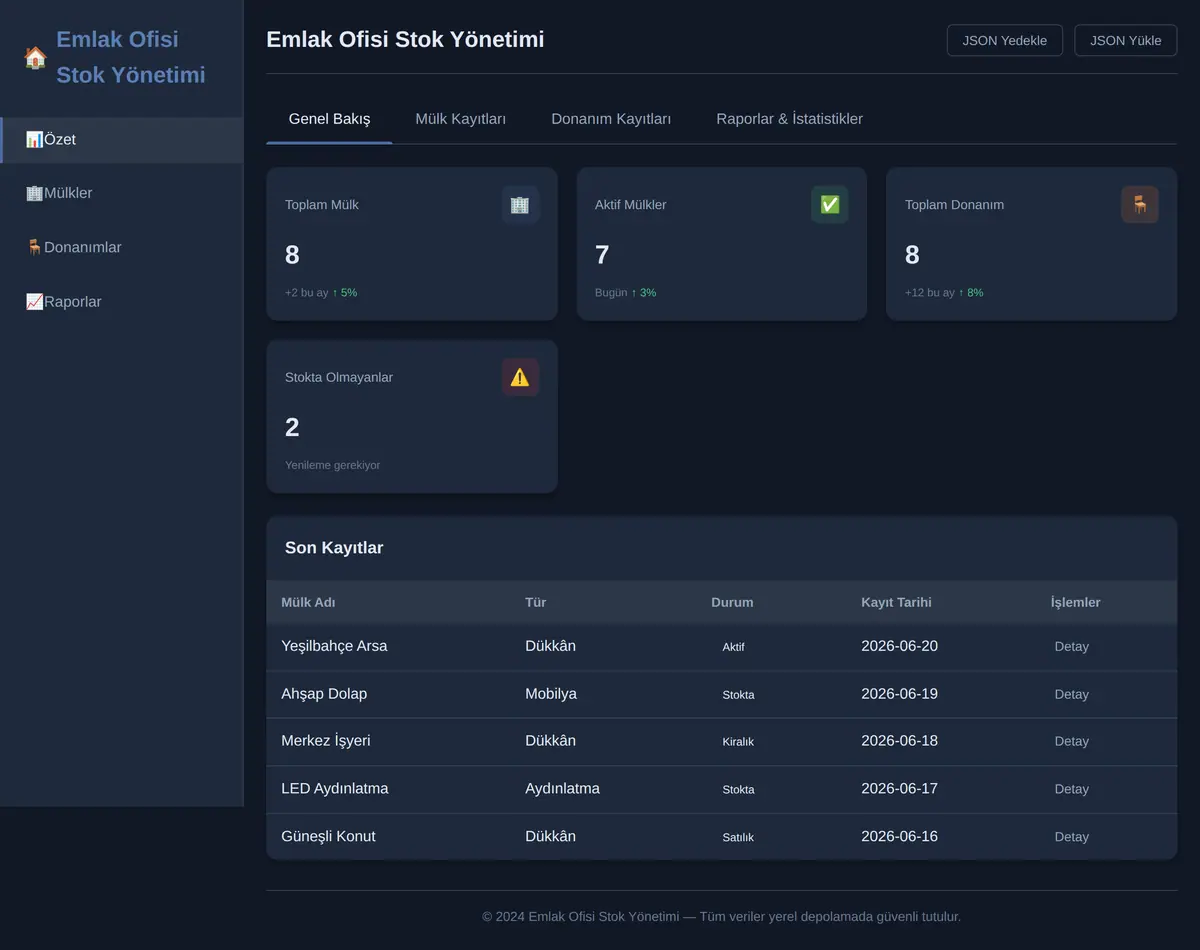Click the Tür column header
Viewport: 1200px width, 950px height.
point(536,603)
